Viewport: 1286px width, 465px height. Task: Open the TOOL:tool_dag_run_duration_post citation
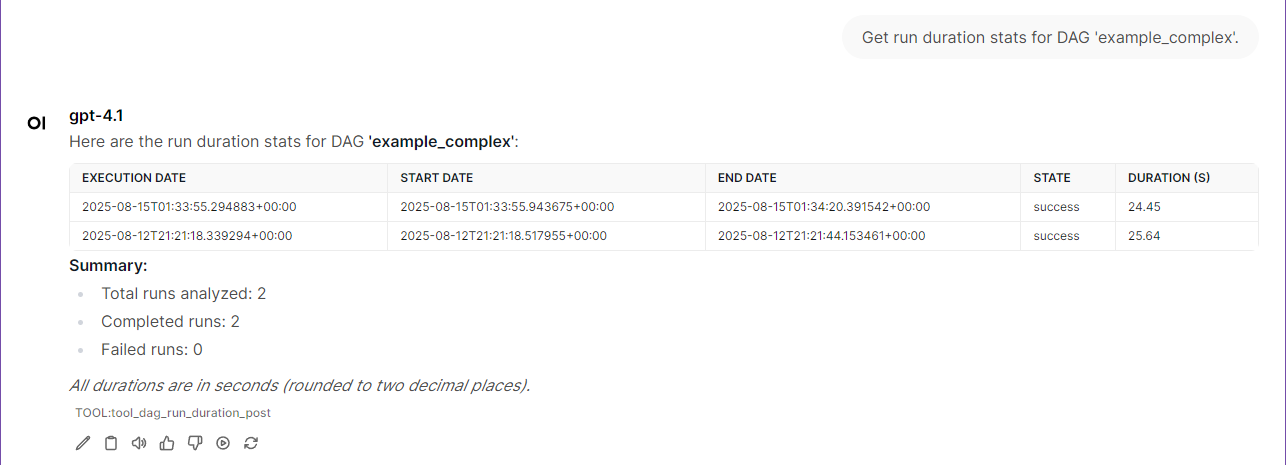173,412
